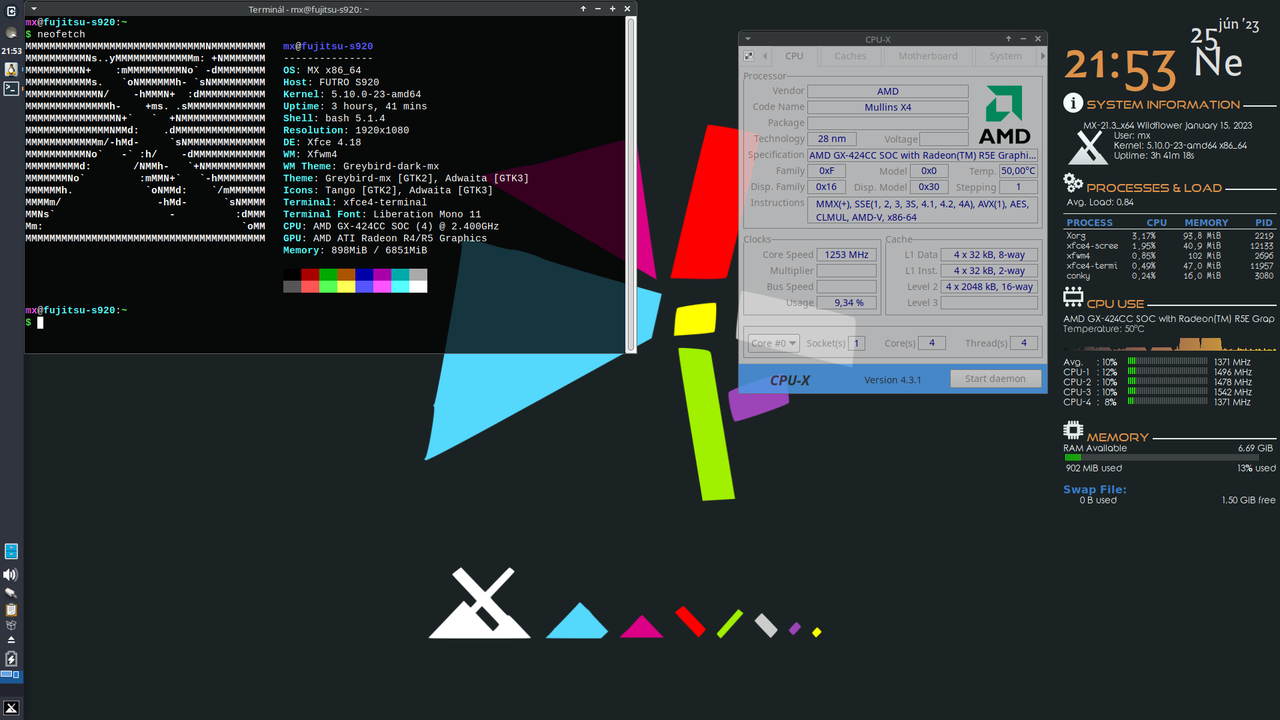The height and width of the screenshot is (720, 1280).
Task: Expand the Core #0 dropdown
Action: point(773,343)
